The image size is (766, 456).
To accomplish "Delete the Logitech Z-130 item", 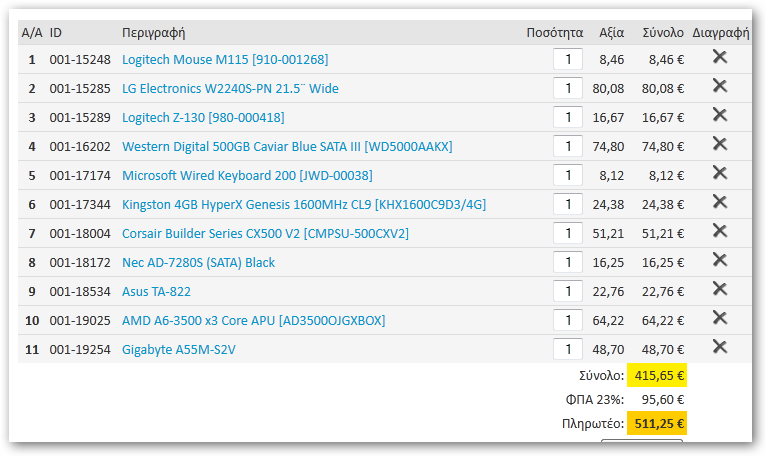I will pyautogui.click(x=720, y=115).
